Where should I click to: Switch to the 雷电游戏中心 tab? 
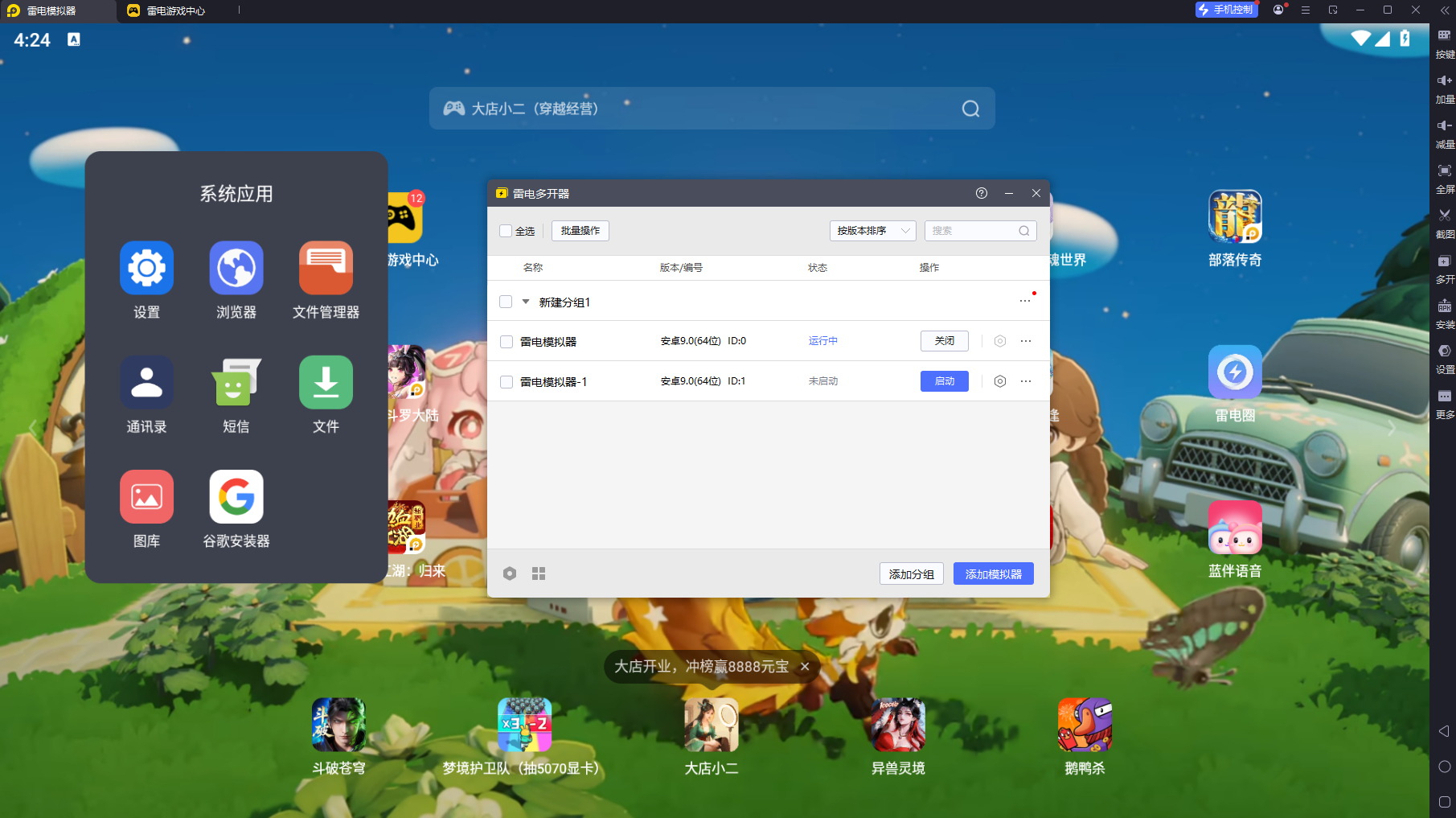(177, 11)
